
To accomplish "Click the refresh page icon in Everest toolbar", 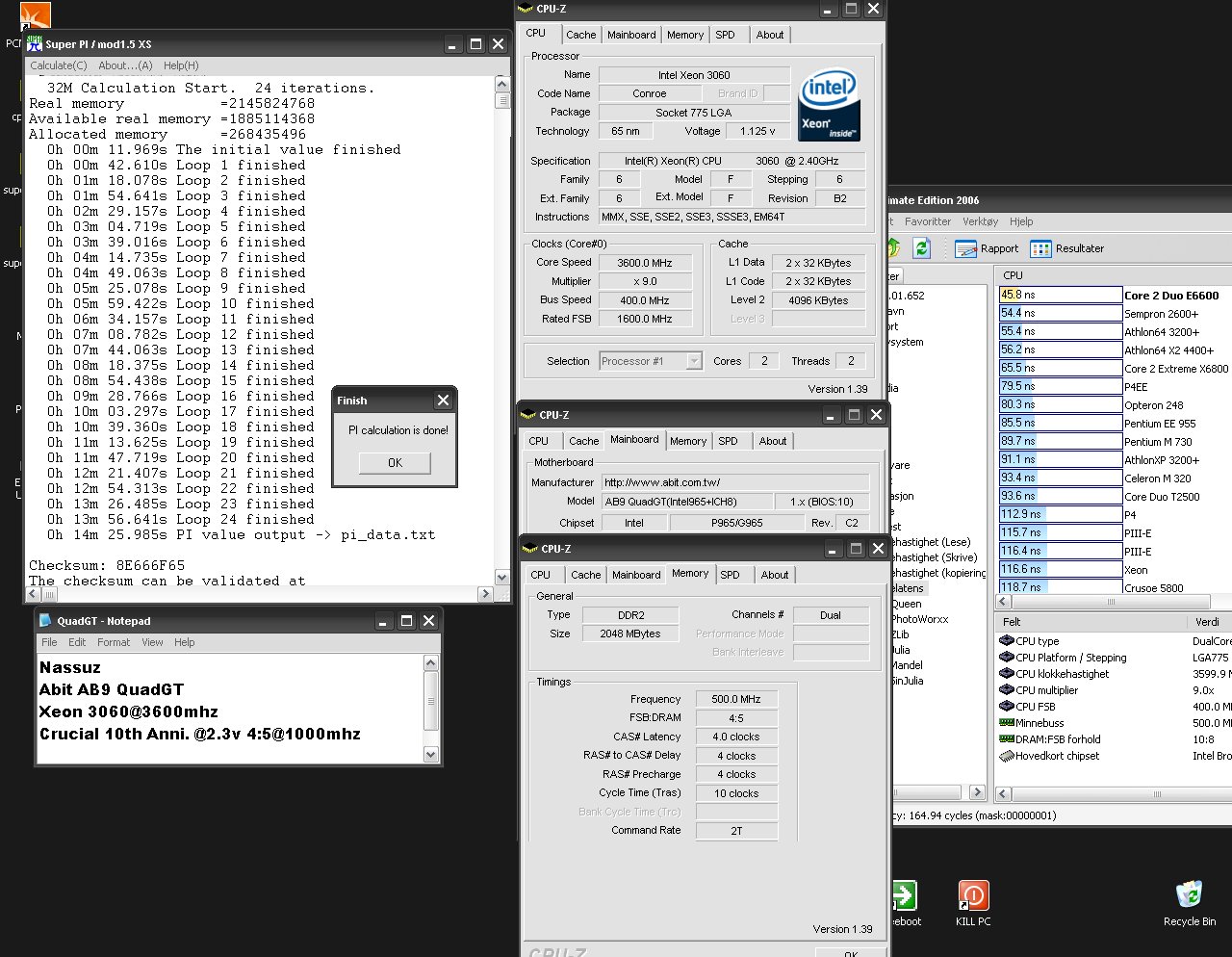I will 922,248.
